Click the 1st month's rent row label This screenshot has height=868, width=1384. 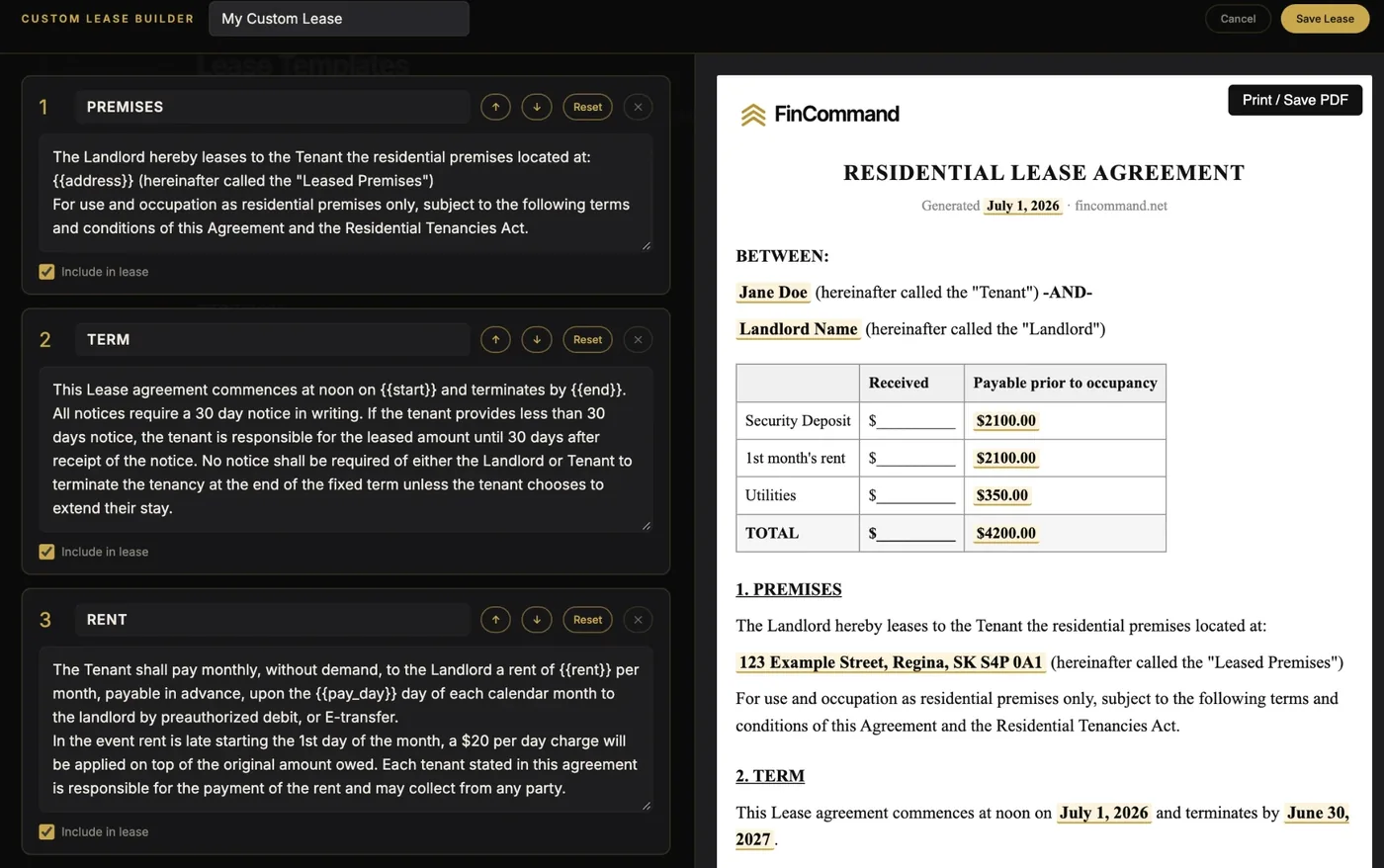click(796, 458)
